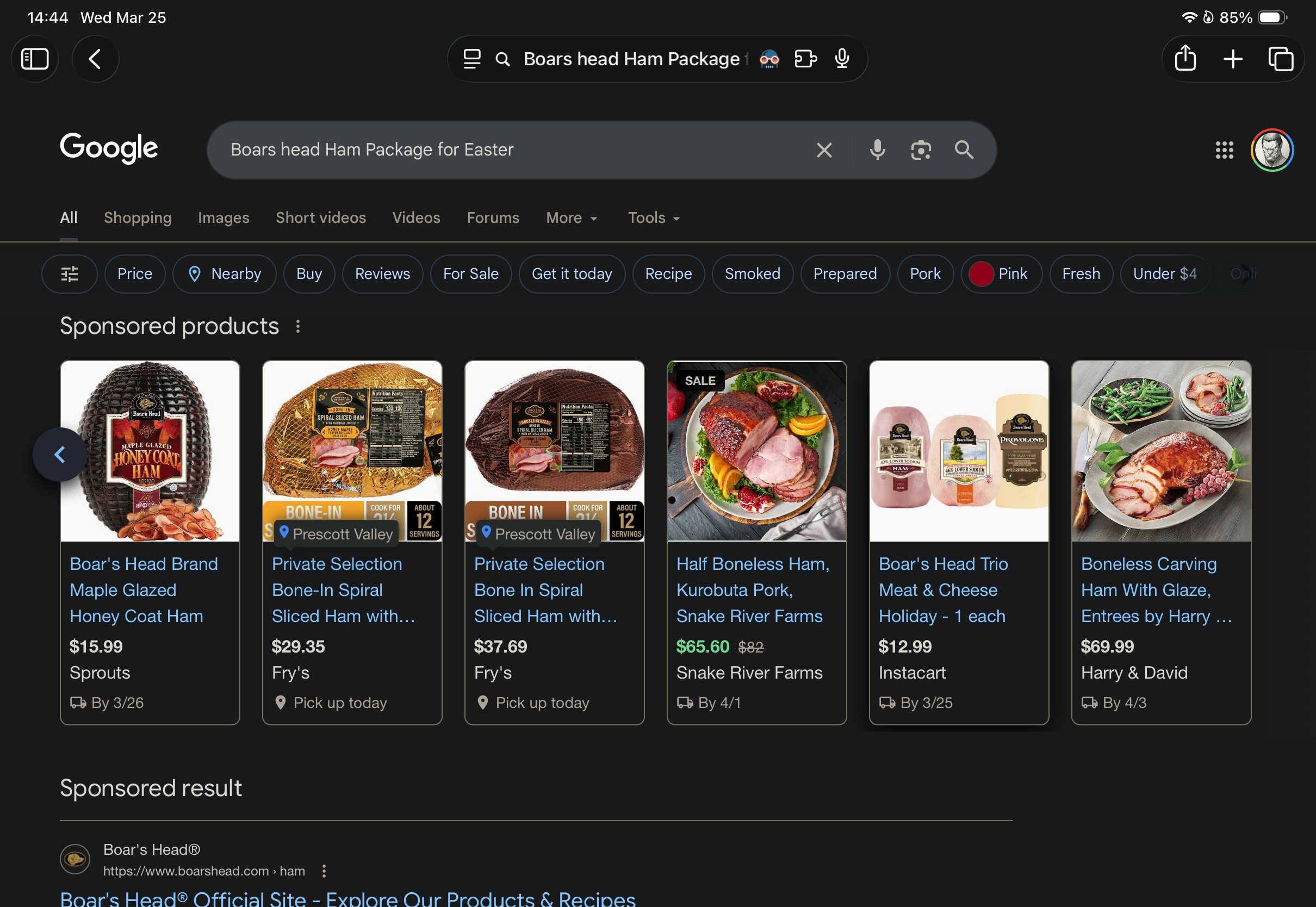
Task: Open the Price filter chip
Action: pyautogui.click(x=135, y=274)
